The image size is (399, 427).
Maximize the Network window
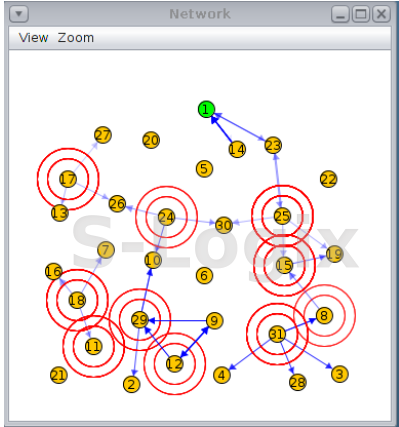tap(361, 14)
